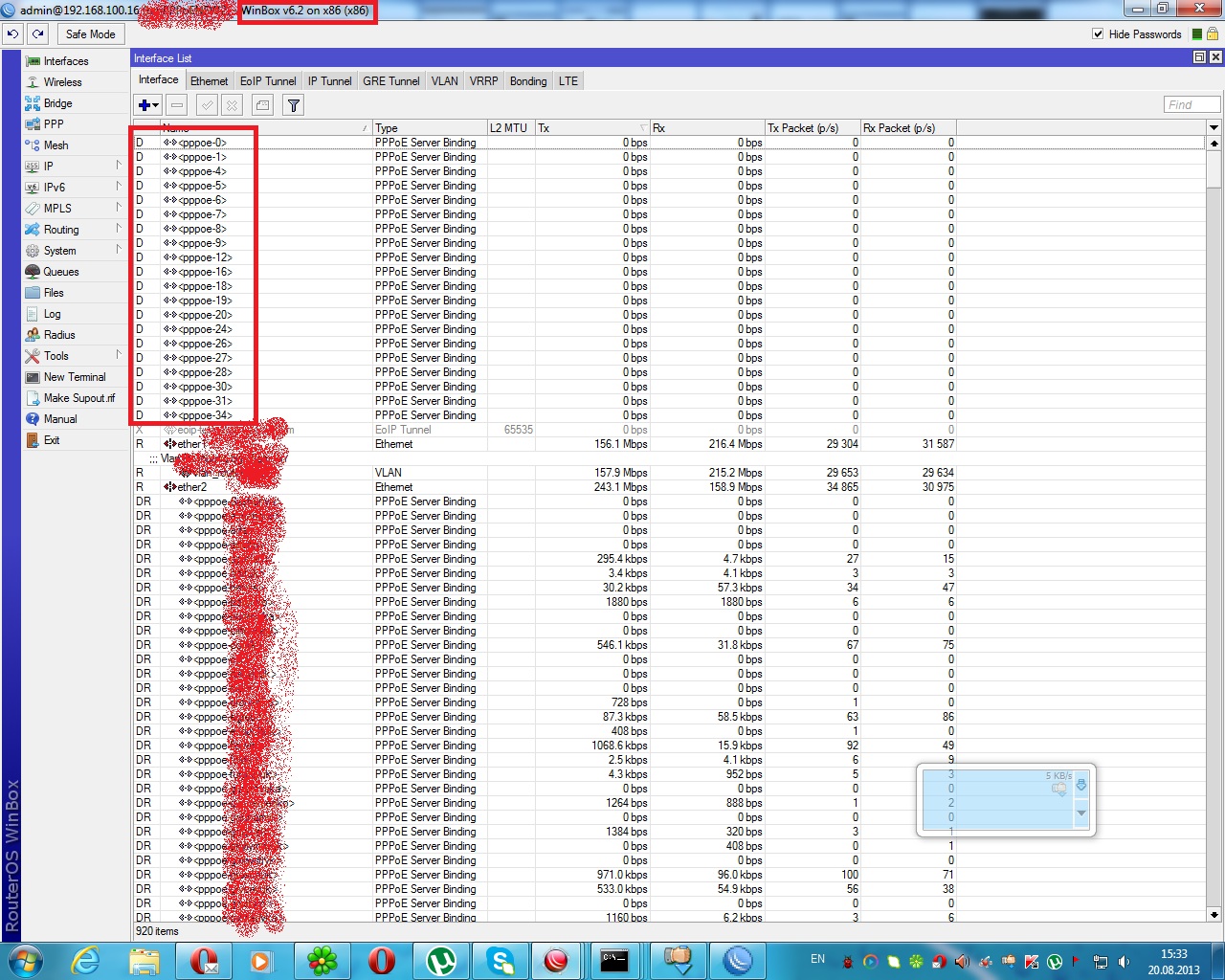Viewport: 1225px width, 980px height.
Task: Select the pppoe-0 interface row
Action: tap(669, 143)
